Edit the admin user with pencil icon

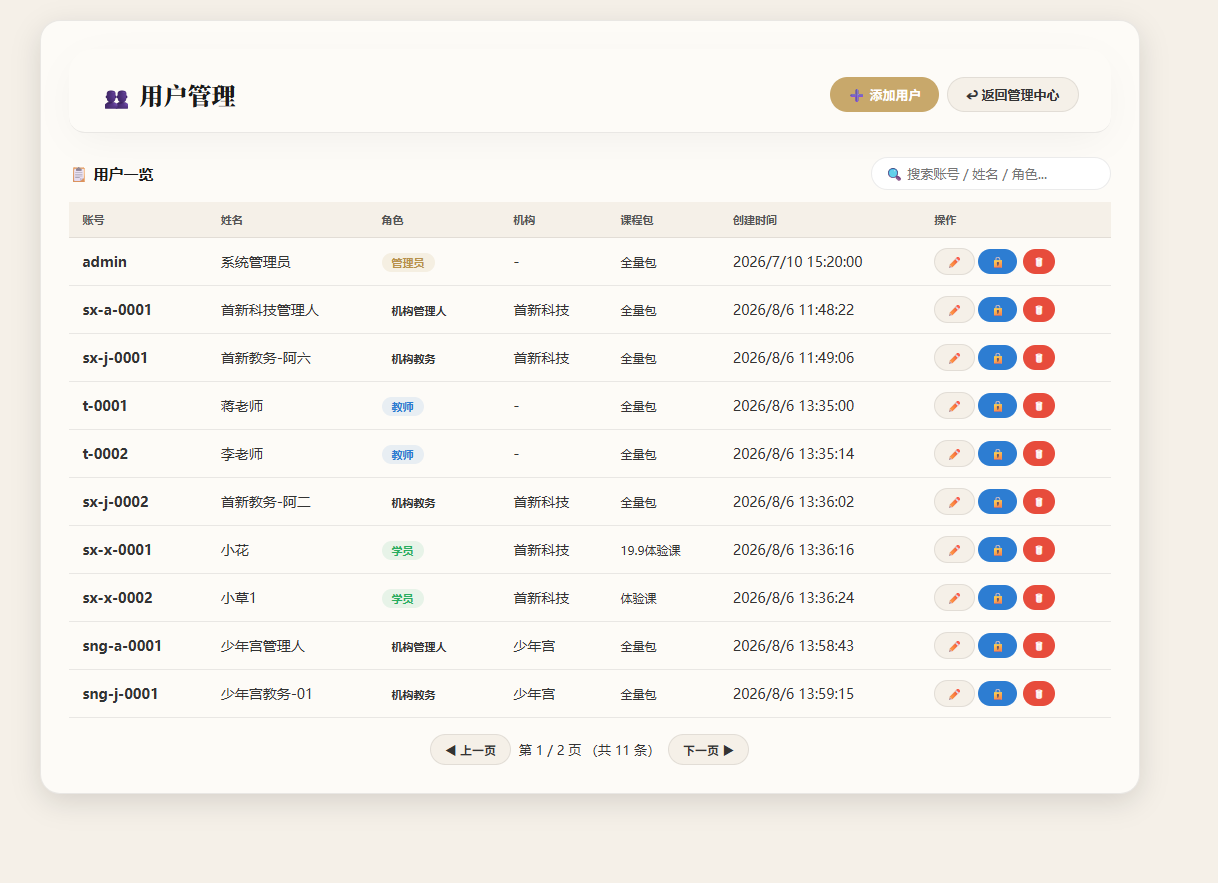pos(954,262)
